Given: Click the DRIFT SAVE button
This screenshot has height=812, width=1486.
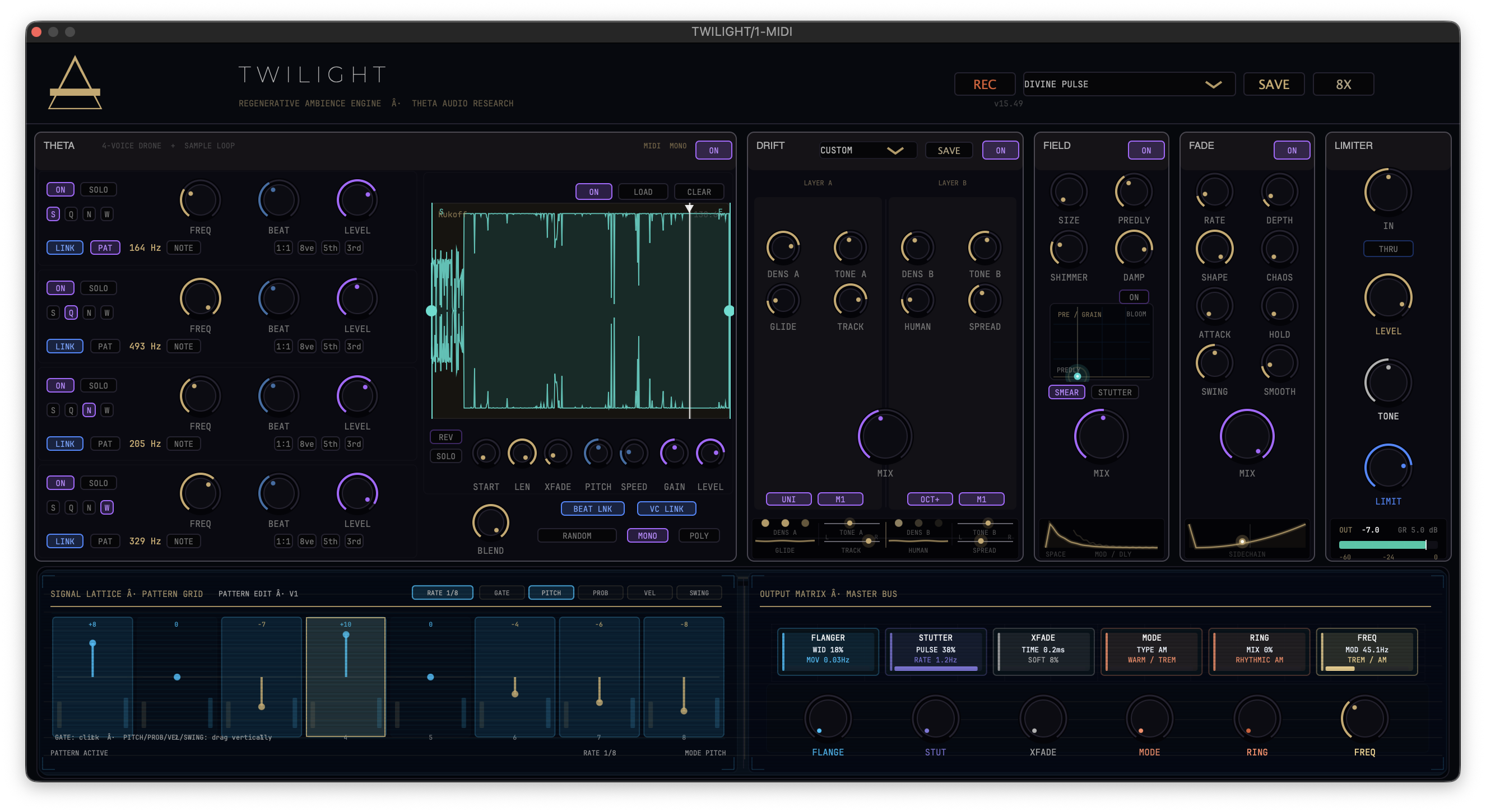Looking at the screenshot, I should click(949, 151).
